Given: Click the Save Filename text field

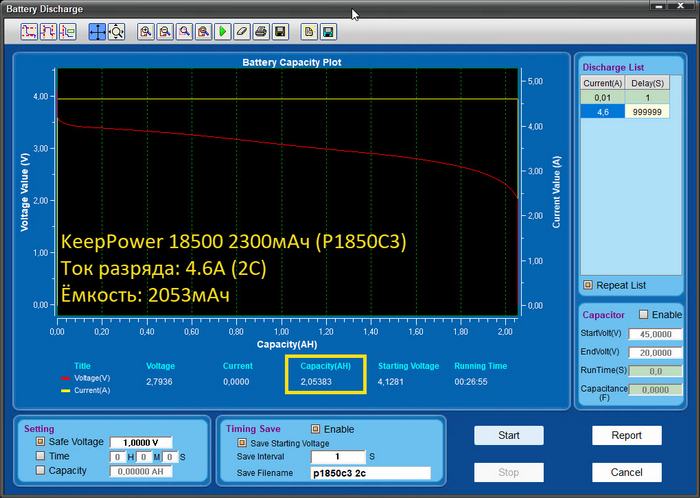Looking at the screenshot, I should click(369, 473).
